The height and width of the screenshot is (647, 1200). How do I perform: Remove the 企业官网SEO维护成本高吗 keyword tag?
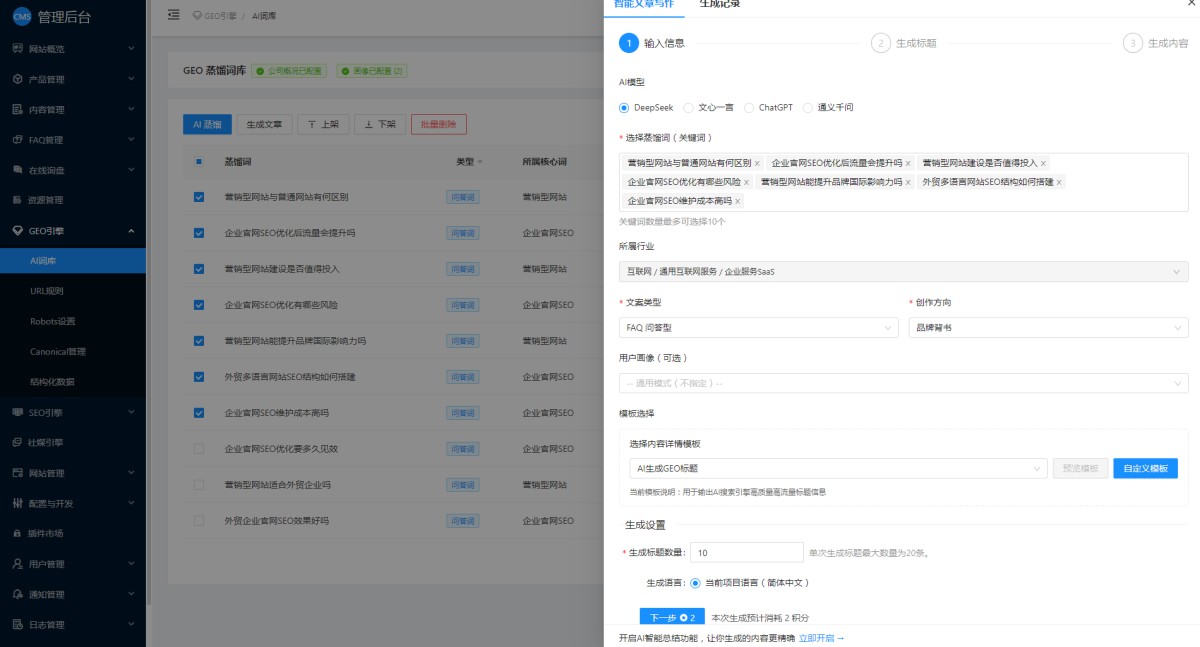pyautogui.click(x=752, y=201)
